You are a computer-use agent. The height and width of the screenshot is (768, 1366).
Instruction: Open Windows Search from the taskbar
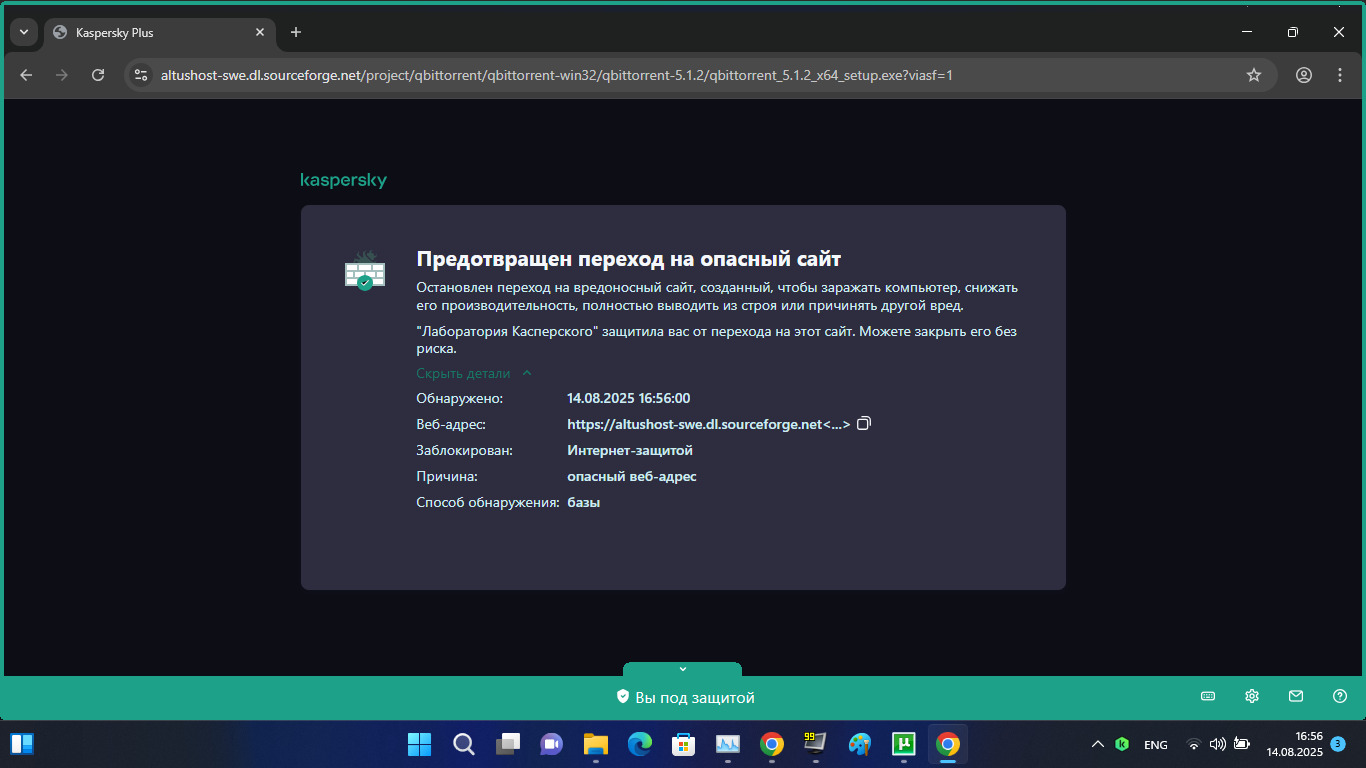click(x=464, y=744)
